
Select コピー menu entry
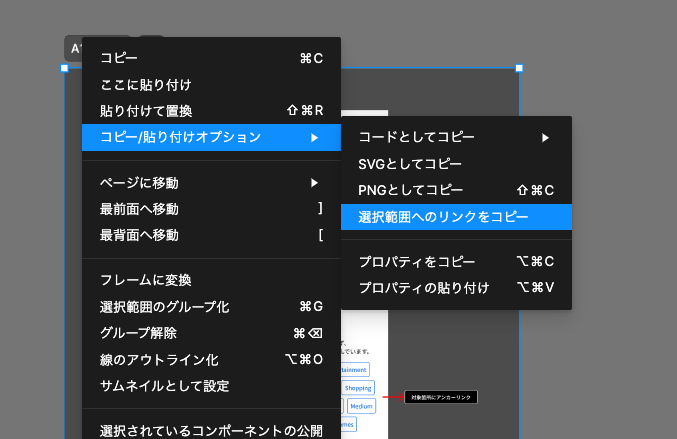(211, 58)
